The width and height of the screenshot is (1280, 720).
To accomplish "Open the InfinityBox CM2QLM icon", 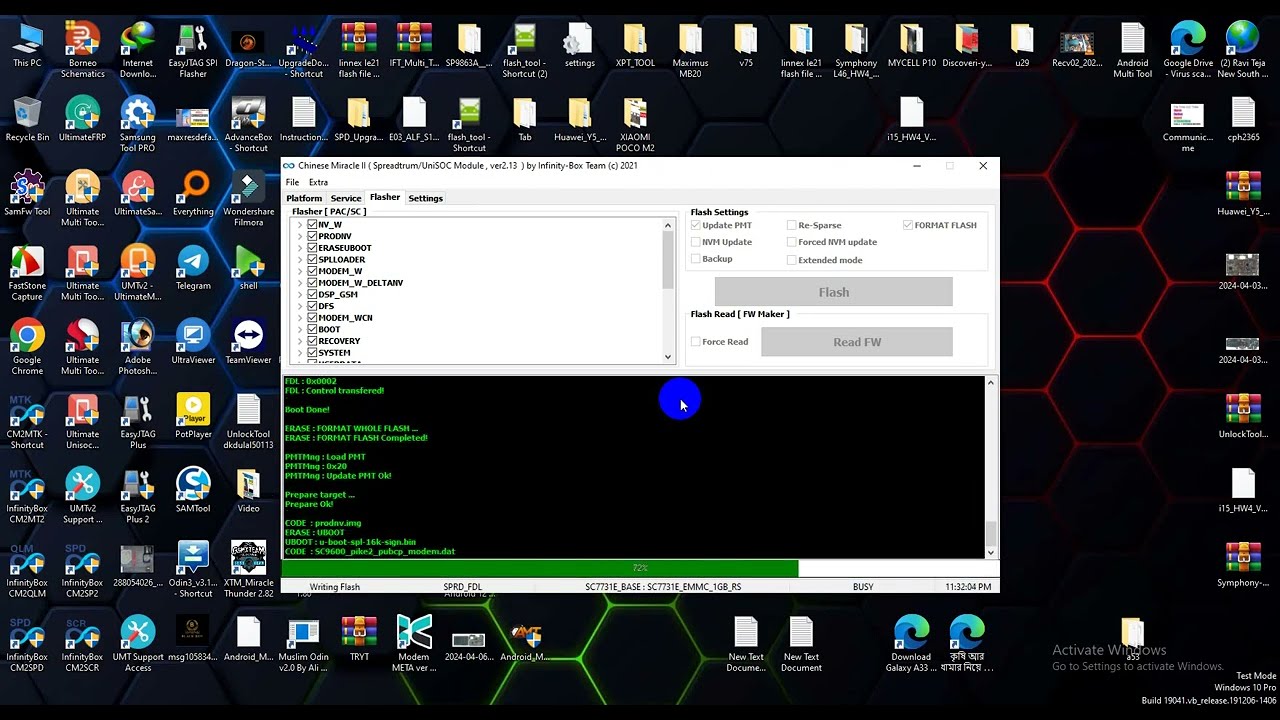I will (x=27, y=571).
